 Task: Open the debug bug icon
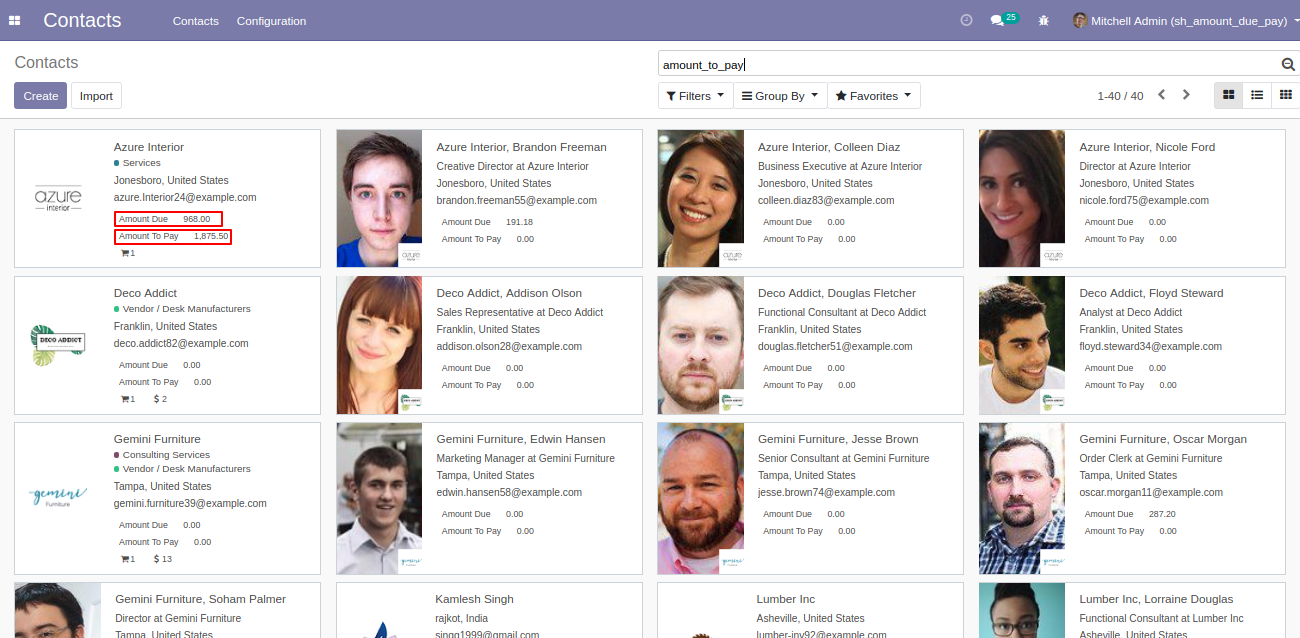(1044, 20)
